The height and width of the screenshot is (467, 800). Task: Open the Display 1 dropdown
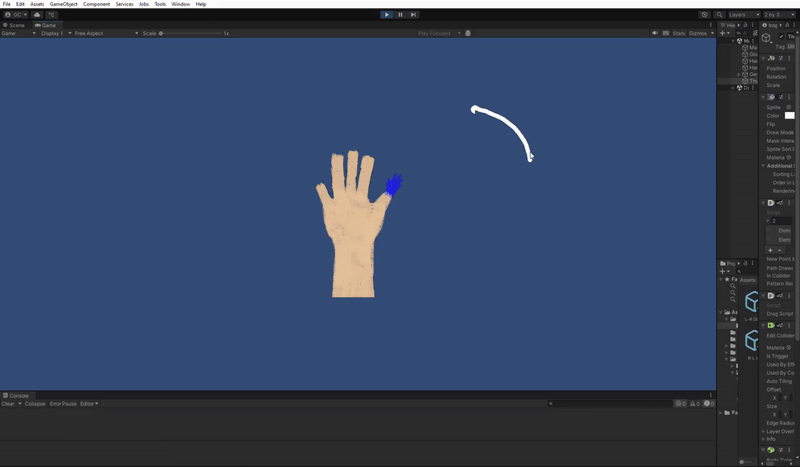[x=56, y=33]
